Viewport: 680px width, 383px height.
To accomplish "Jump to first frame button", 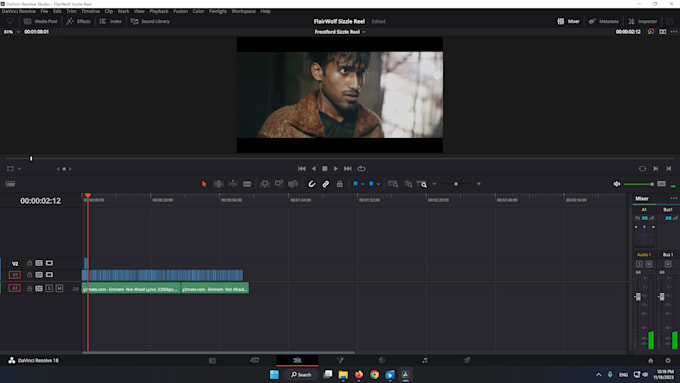I will tap(302, 168).
